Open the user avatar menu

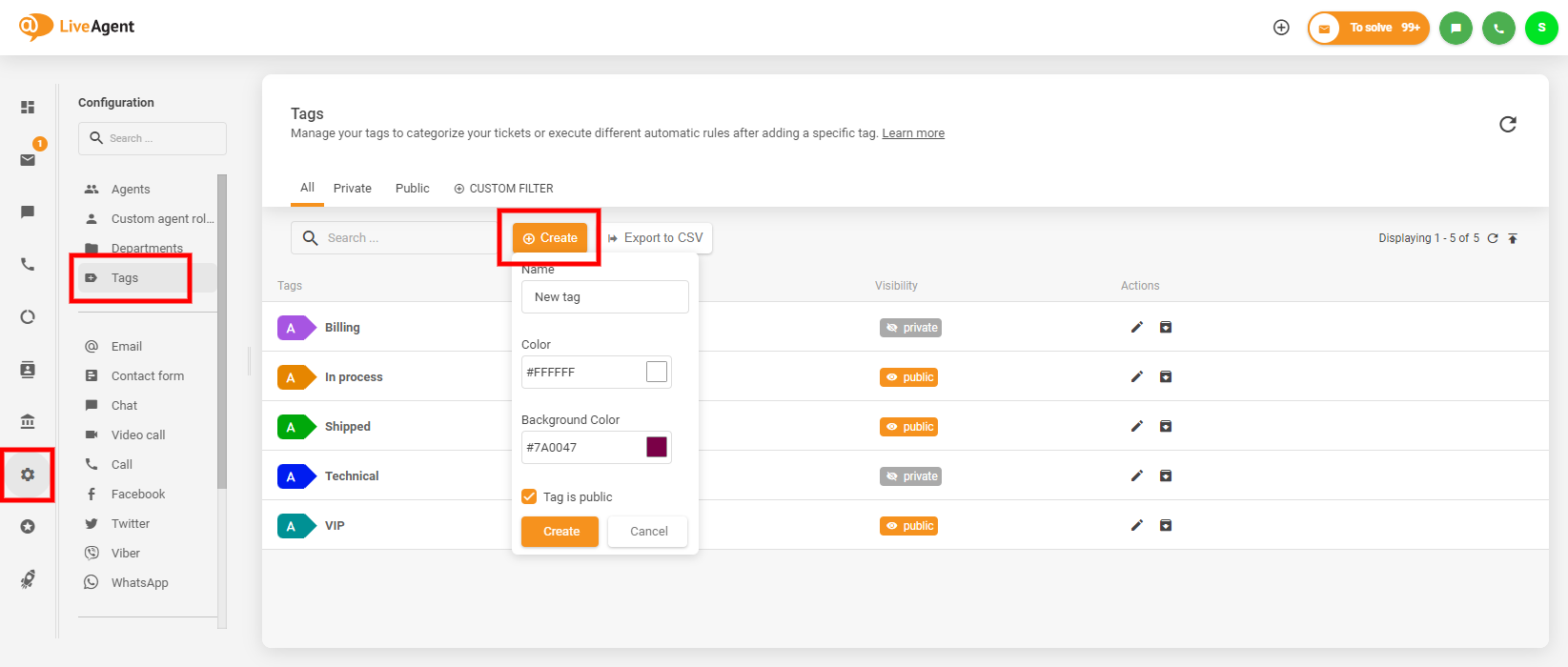coord(1541,28)
